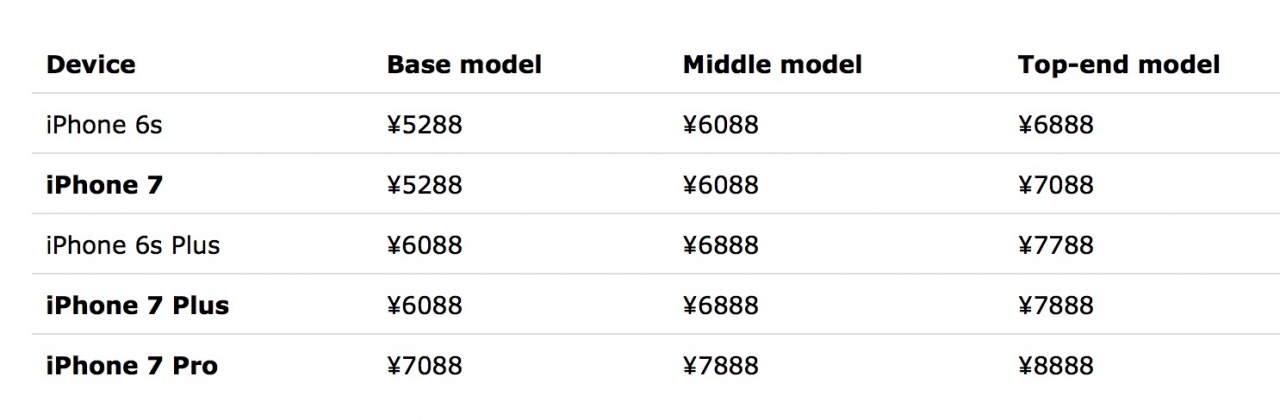Click iPhone 6s top-end price ¥6888

pos(1056,125)
